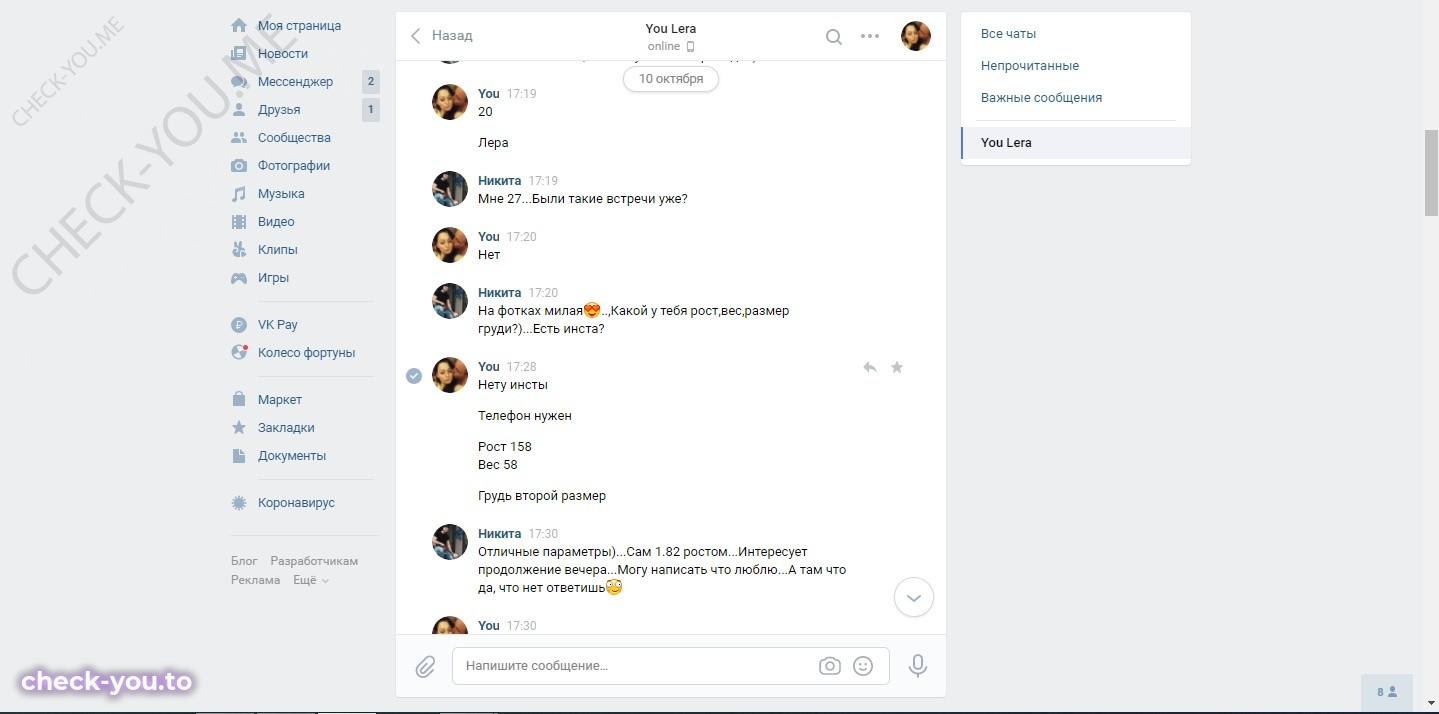The image size is (1439, 714).
Task: Attach photo using camera icon
Action: click(x=829, y=666)
